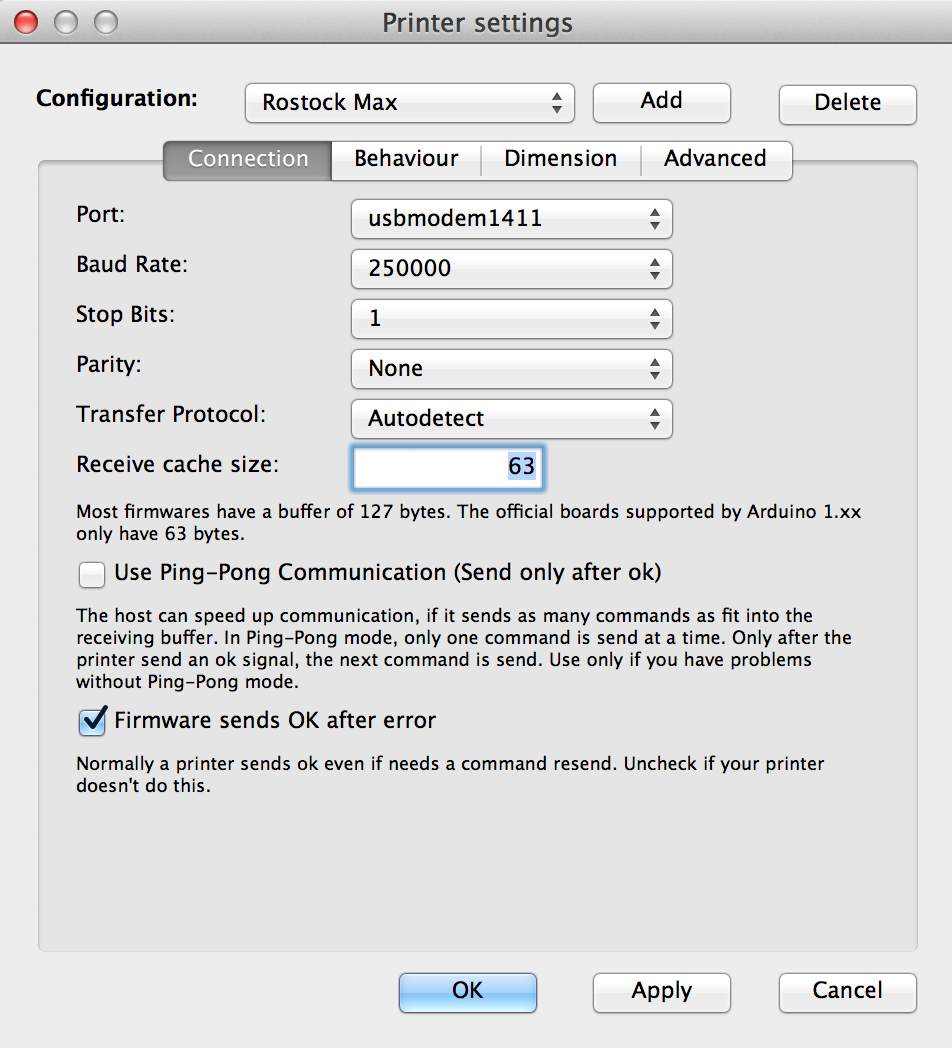This screenshot has height=1048, width=952.
Task: Click Apply to save printer settings
Action: (661, 992)
